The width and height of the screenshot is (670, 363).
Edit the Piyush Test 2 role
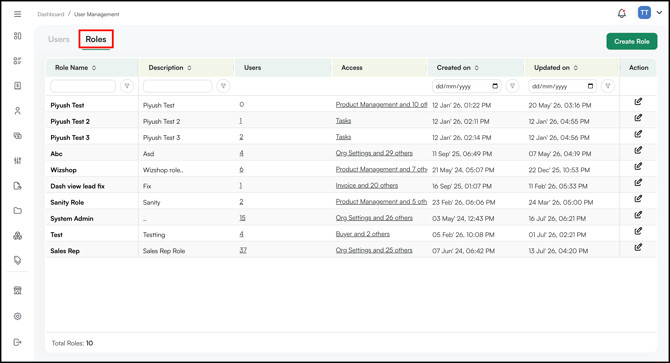pos(638,118)
